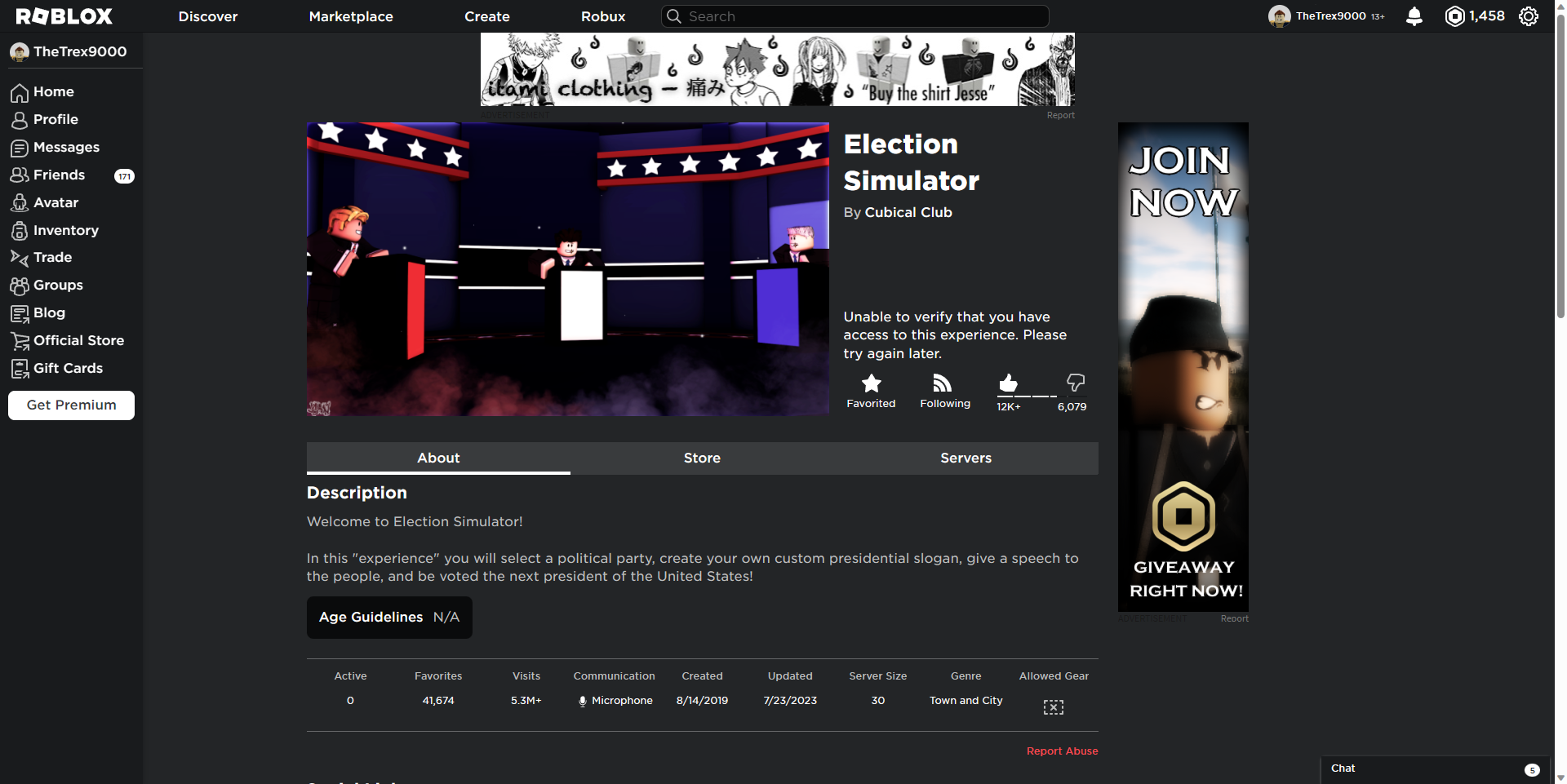Click the itami clothing banner ad
1567x784 pixels.
tap(777, 69)
